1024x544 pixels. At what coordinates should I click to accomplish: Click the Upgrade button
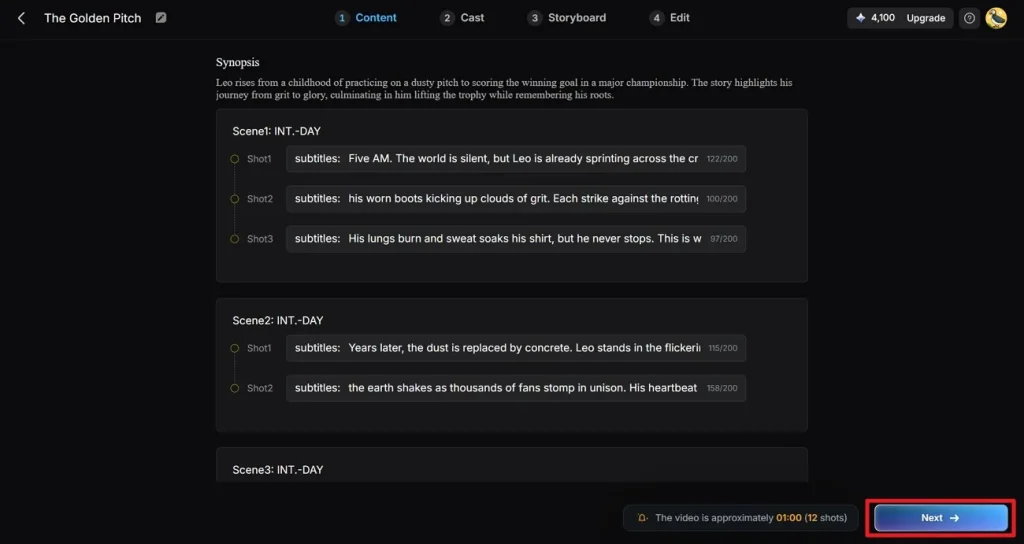[x=925, y=18]
